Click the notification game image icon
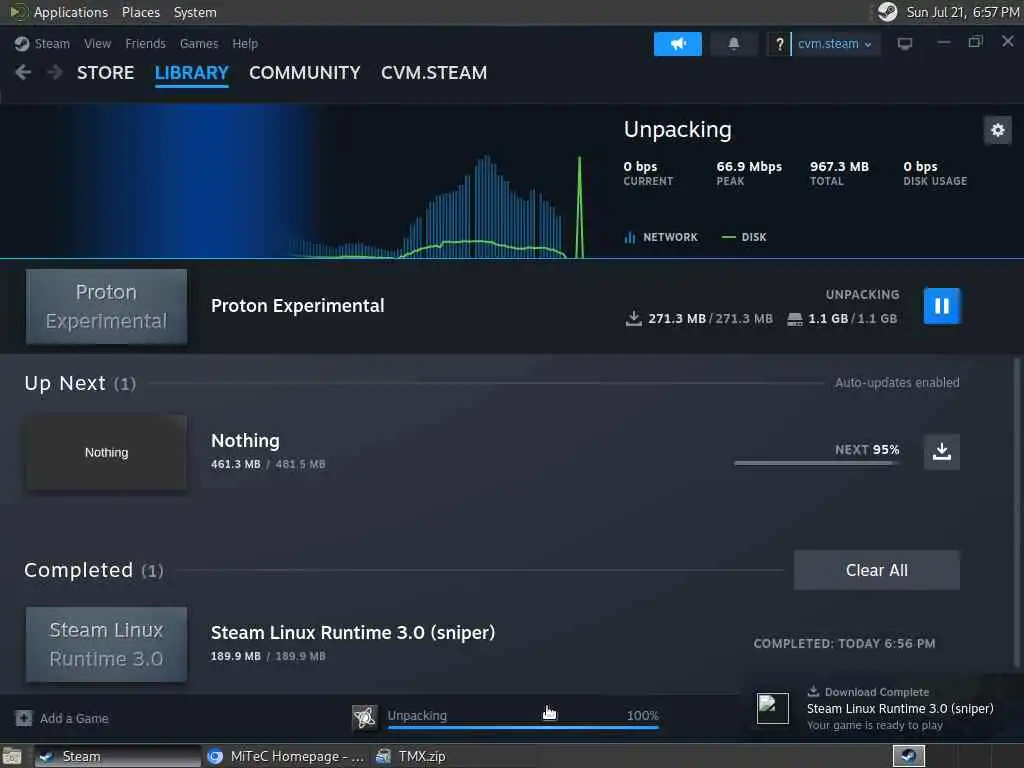Screen dimensions: 1024x768 point(773,709)
